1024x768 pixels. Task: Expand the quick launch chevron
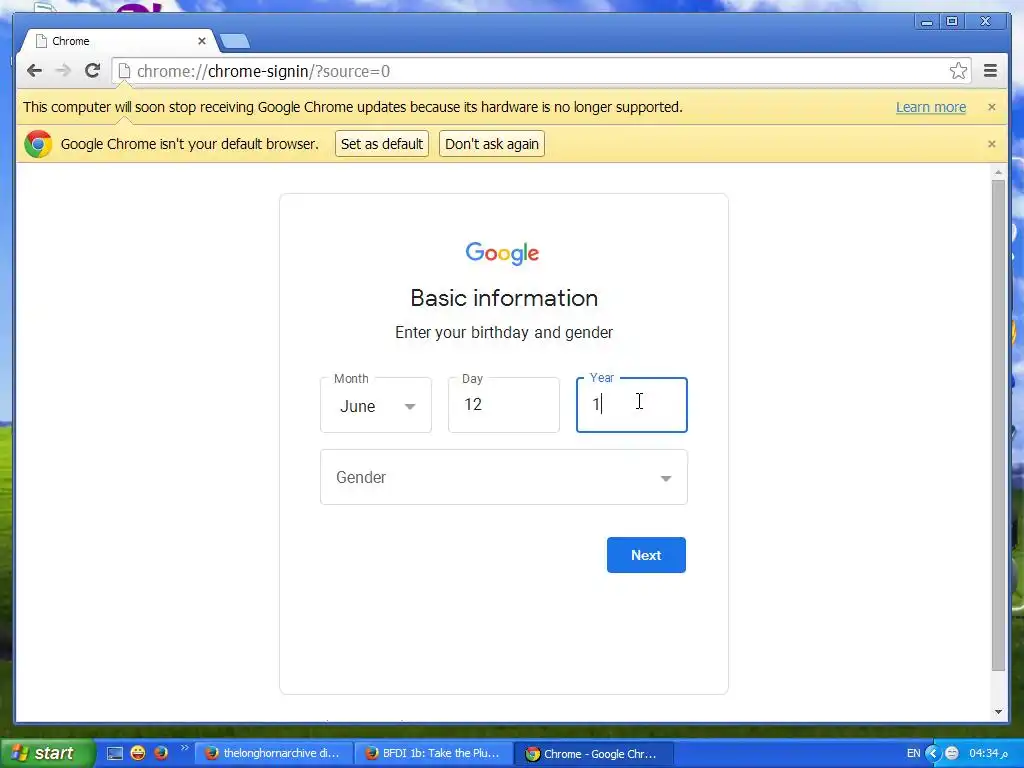(x=184, y=748)
